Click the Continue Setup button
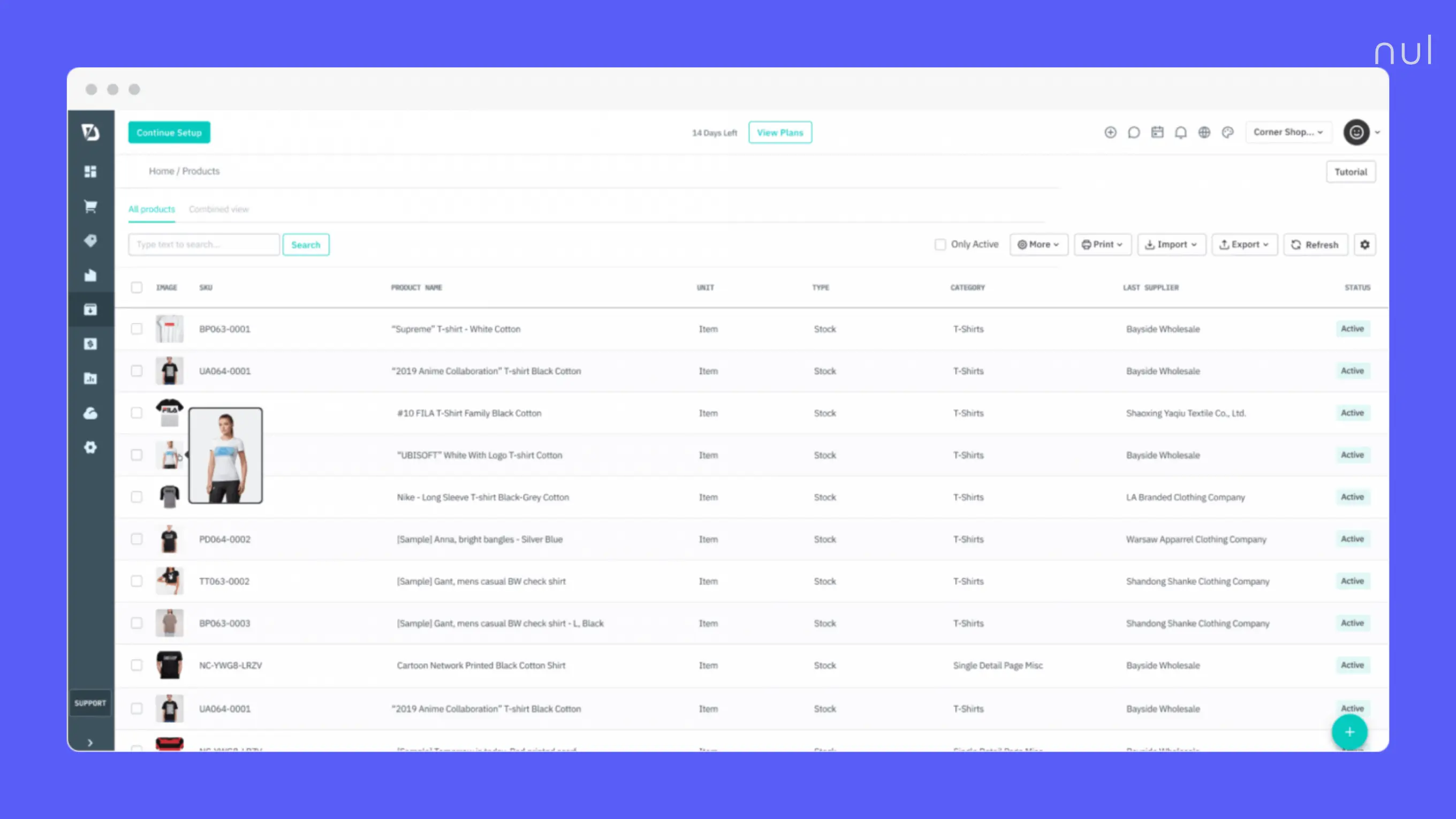 tap(169, 132)
